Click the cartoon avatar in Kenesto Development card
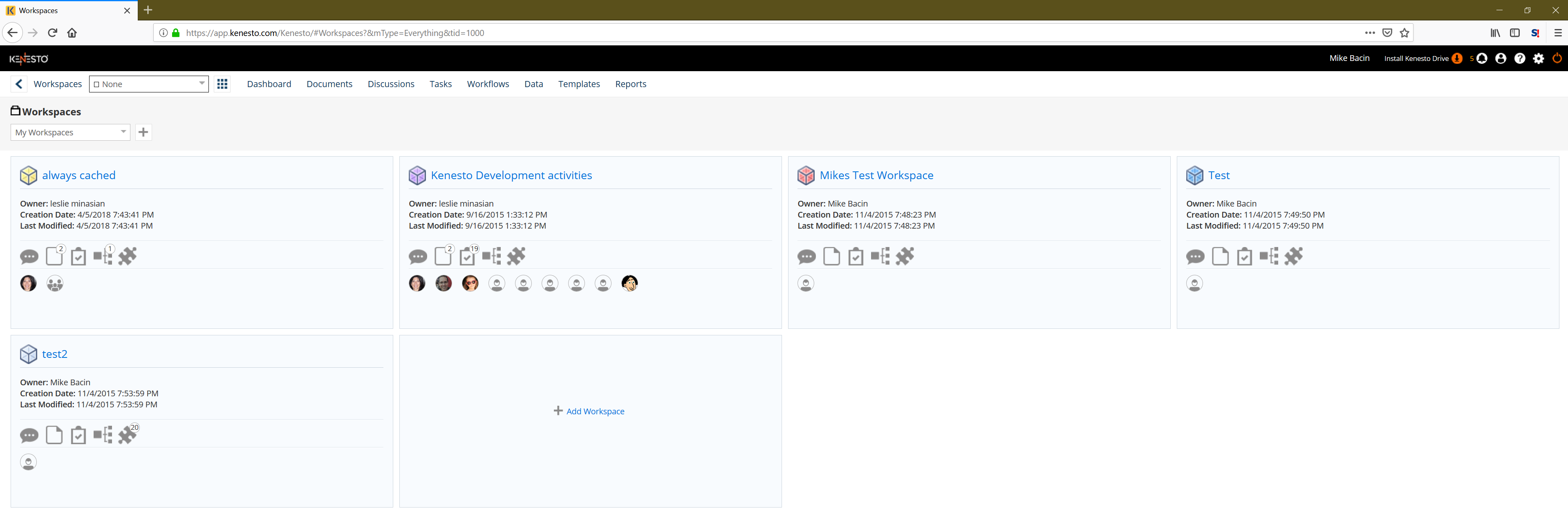1568x528 pixels. 629,283
